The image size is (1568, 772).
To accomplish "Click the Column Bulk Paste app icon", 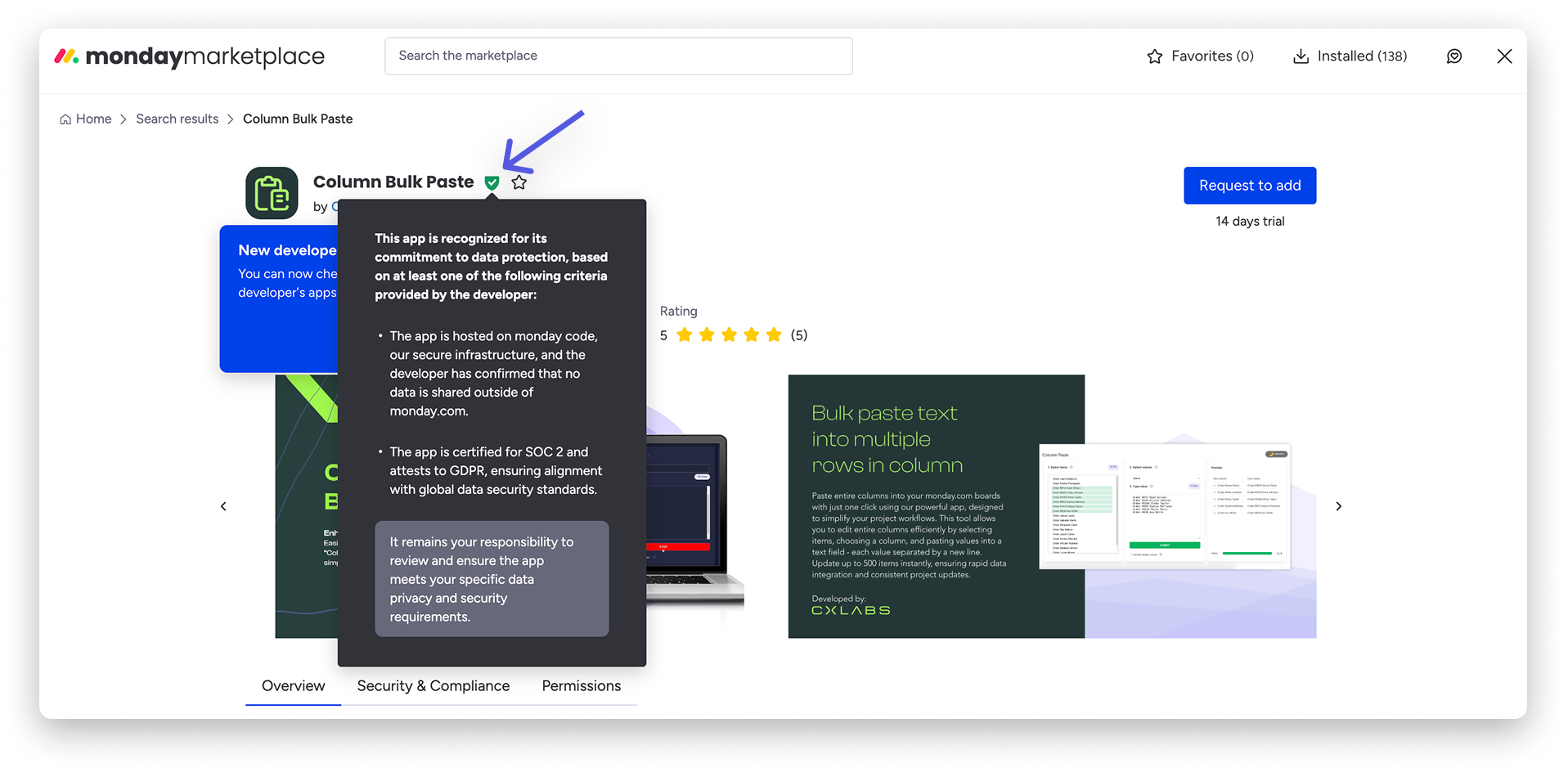I will (x=272, y=193).
